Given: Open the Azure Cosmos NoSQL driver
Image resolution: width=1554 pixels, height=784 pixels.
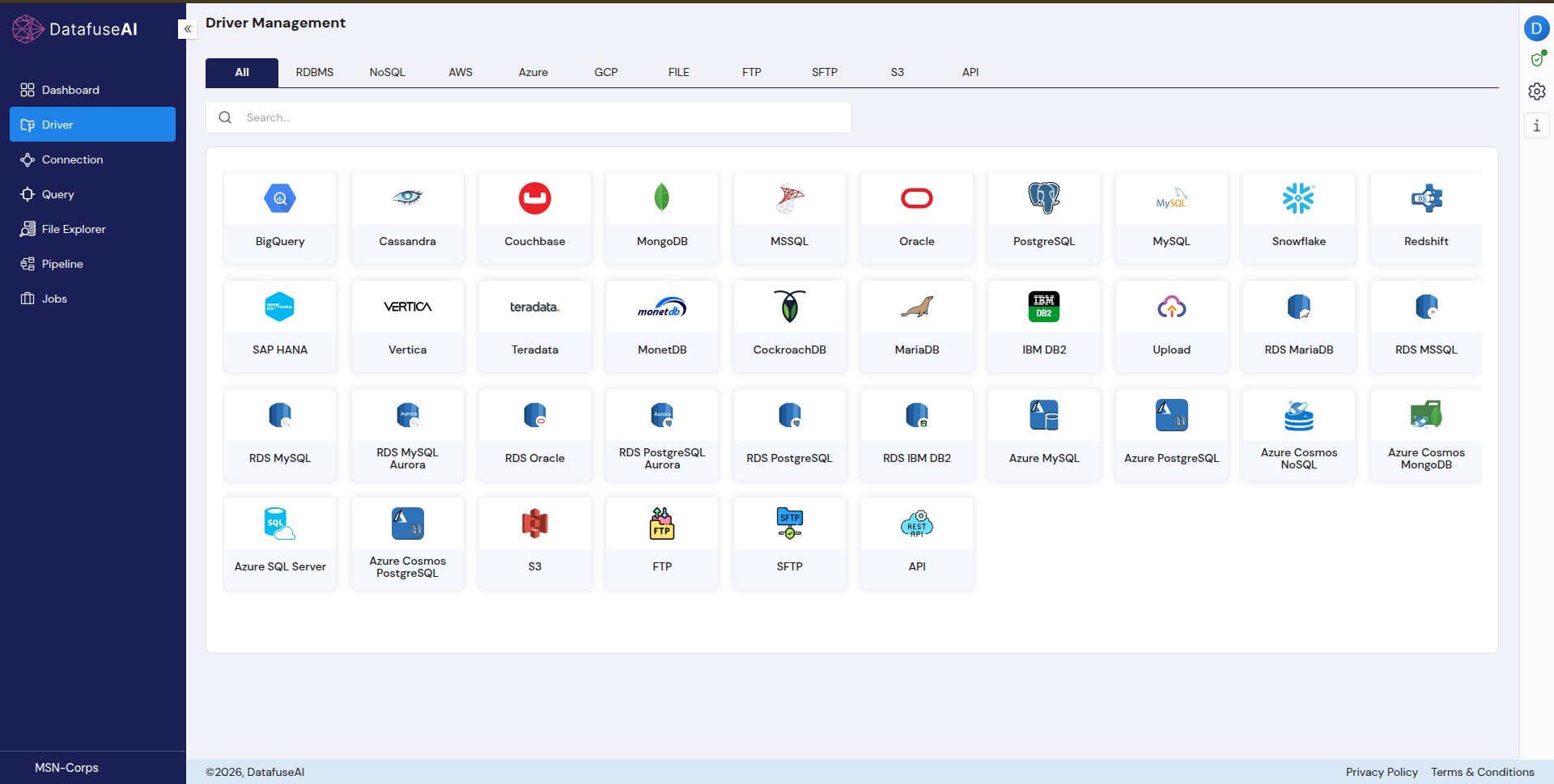Looking at the screenshot, I should (1299, 435).
